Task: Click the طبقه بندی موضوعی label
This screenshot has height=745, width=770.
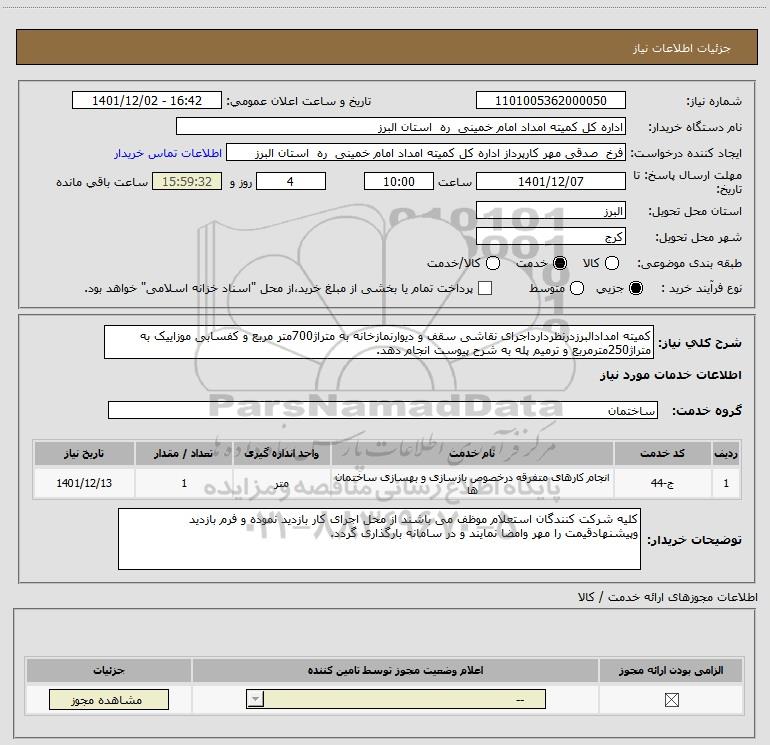Action: (689, 263)
